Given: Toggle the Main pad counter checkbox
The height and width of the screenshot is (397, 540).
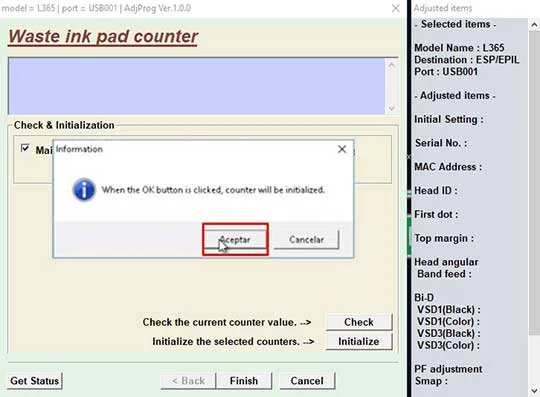Looking at the screenshot, I should (25, 148).
